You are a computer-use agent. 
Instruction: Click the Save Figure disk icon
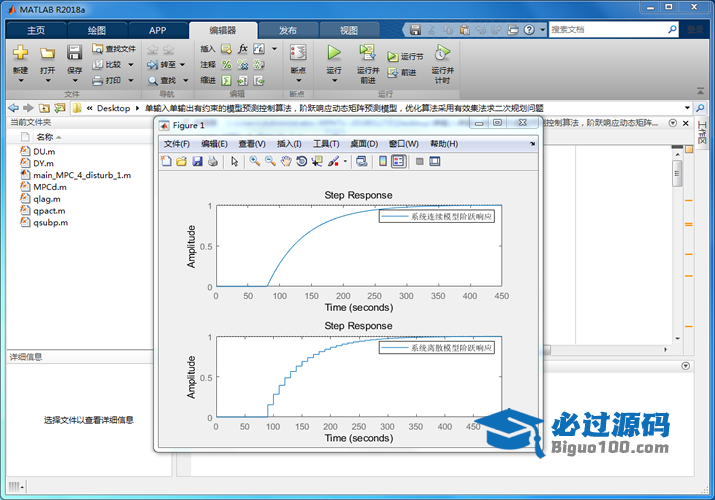[x=197, y=161]
